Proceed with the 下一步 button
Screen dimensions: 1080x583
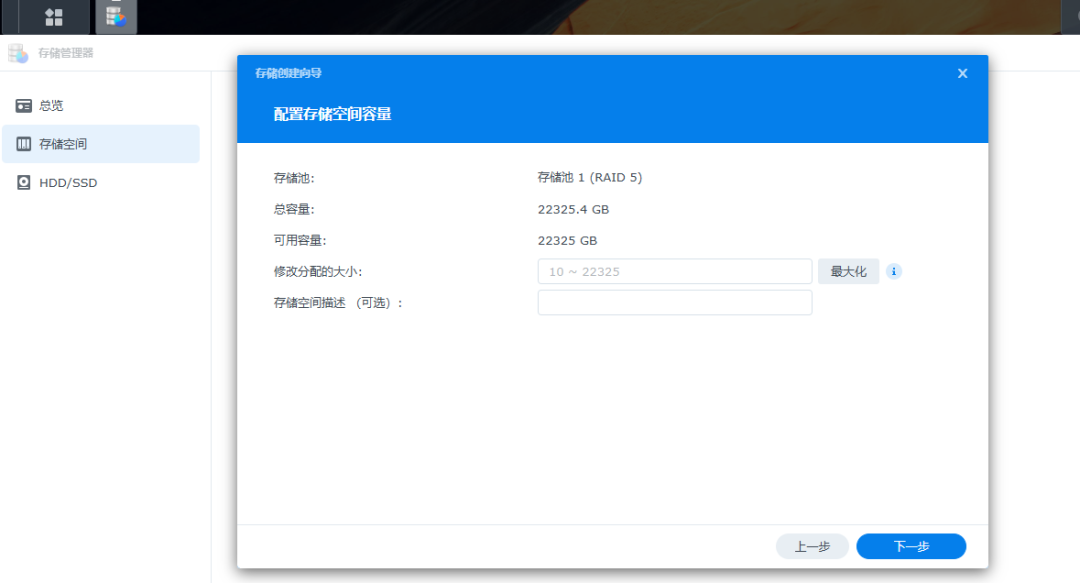click(x=911, y=546)
